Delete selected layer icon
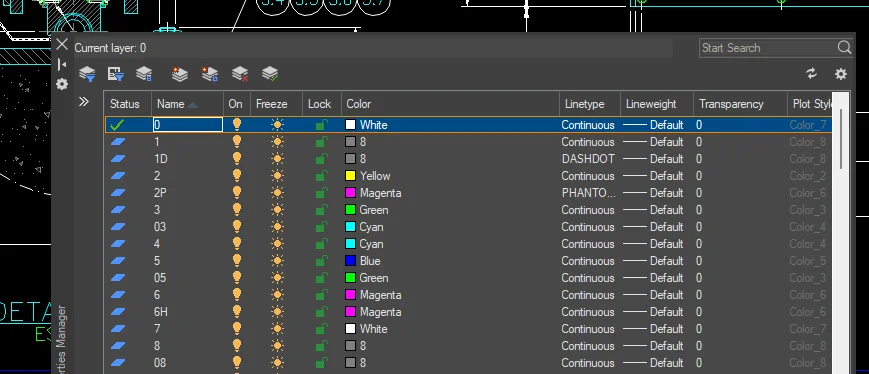This screenshot has height=374, width=869. pyautogui.click(x=240, y=74)
